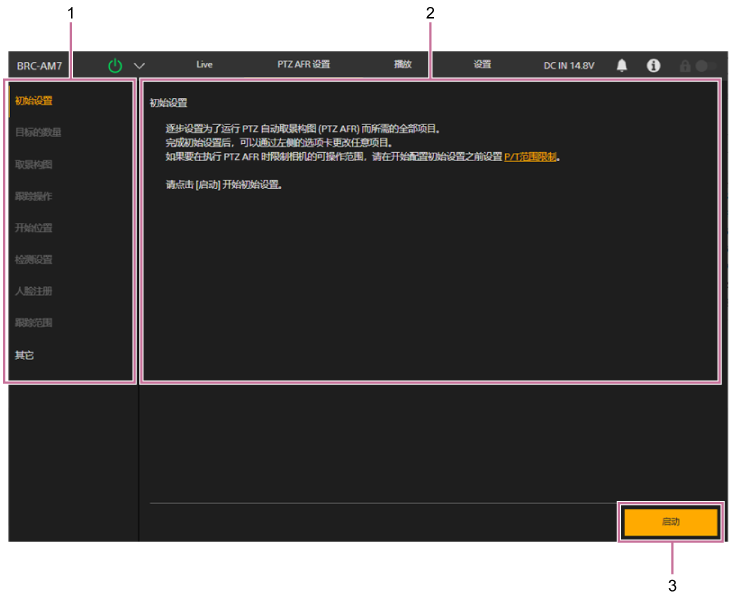The image size is (730, 600).
Task: Follow the P/T范围限制 link
Action: (x=530, y=157)
